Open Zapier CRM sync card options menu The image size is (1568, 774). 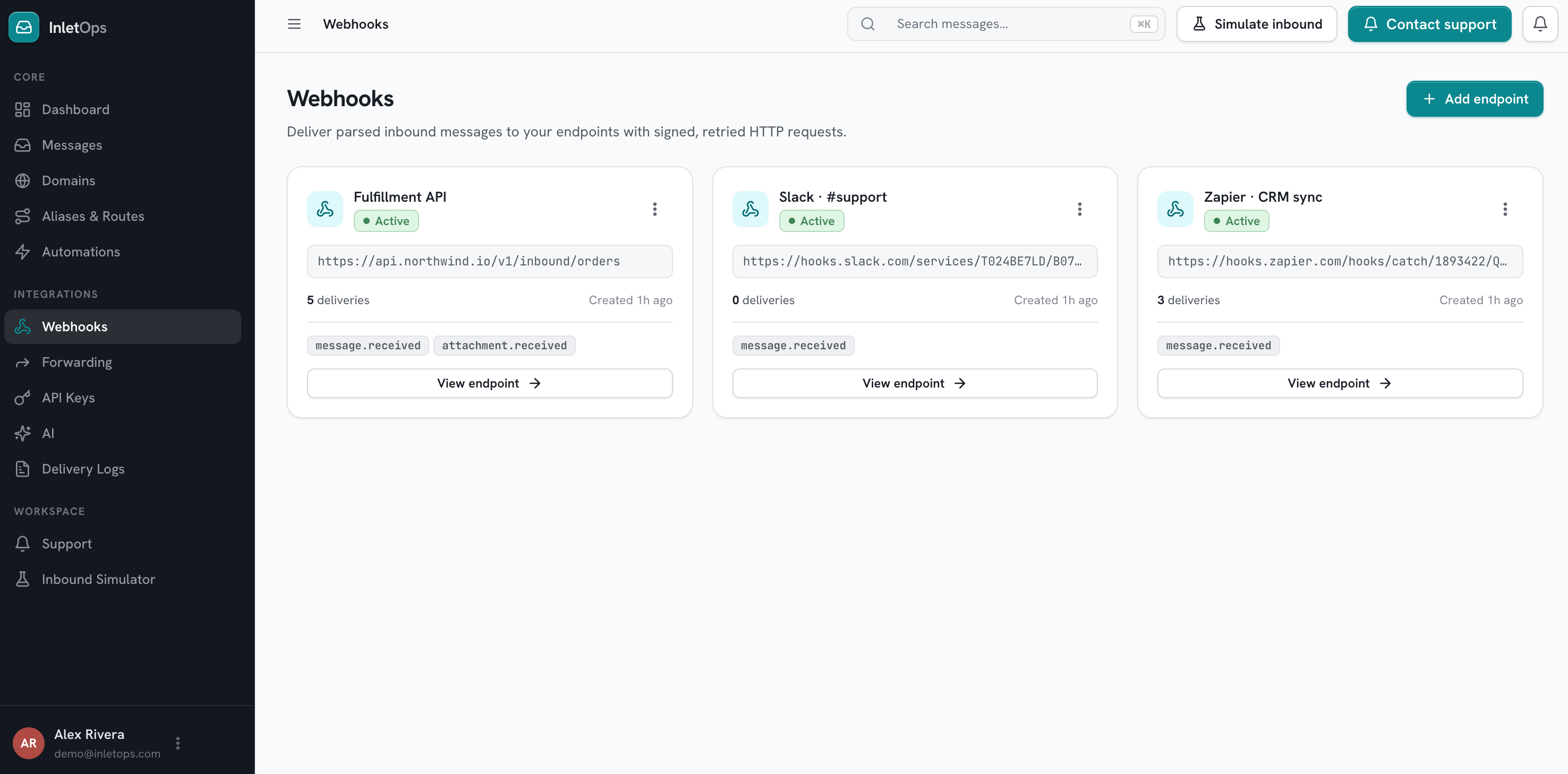coord(1505,209)
